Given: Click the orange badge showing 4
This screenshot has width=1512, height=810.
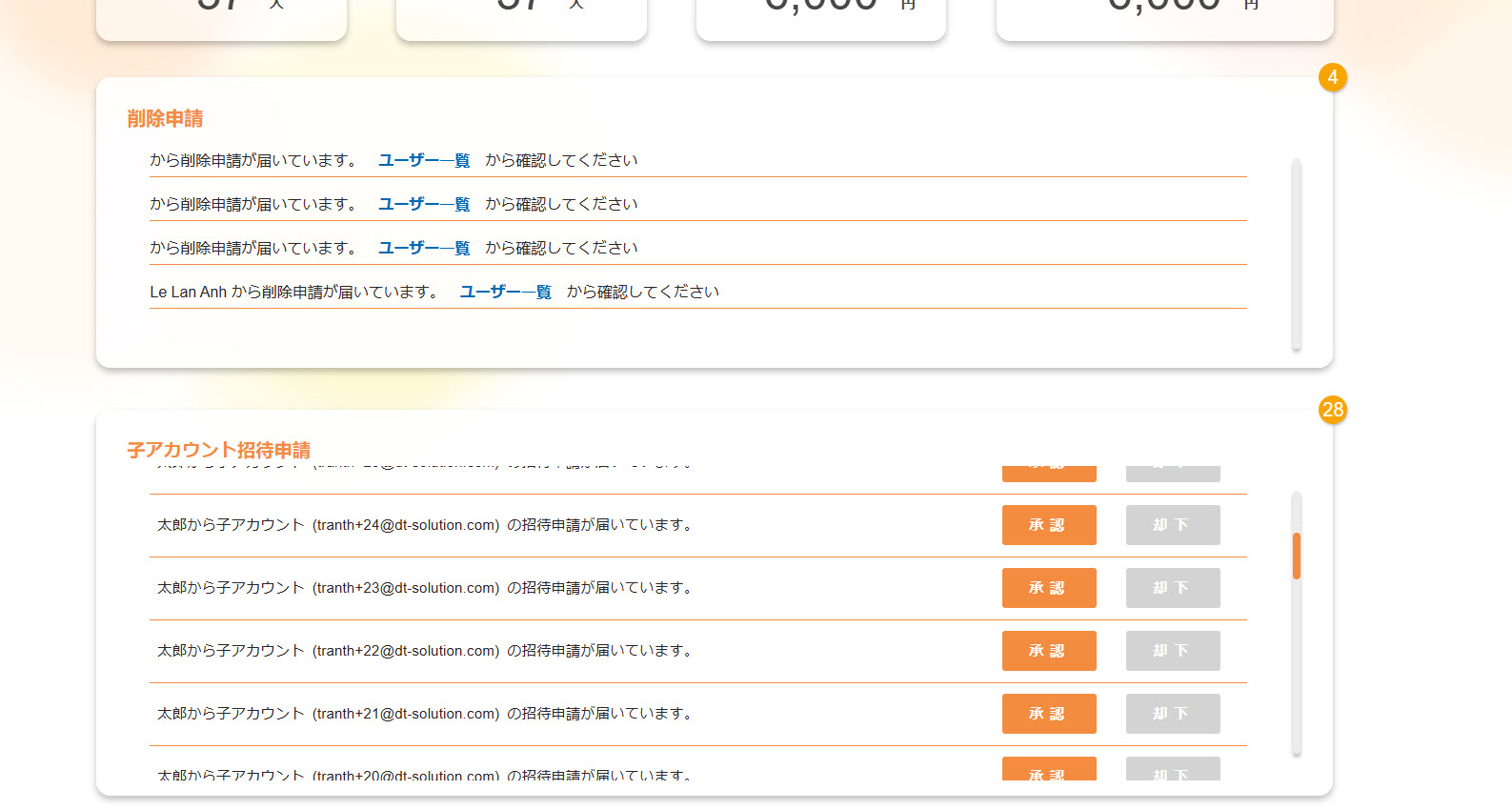Looking at the screenshot, I should (1332, 77).
